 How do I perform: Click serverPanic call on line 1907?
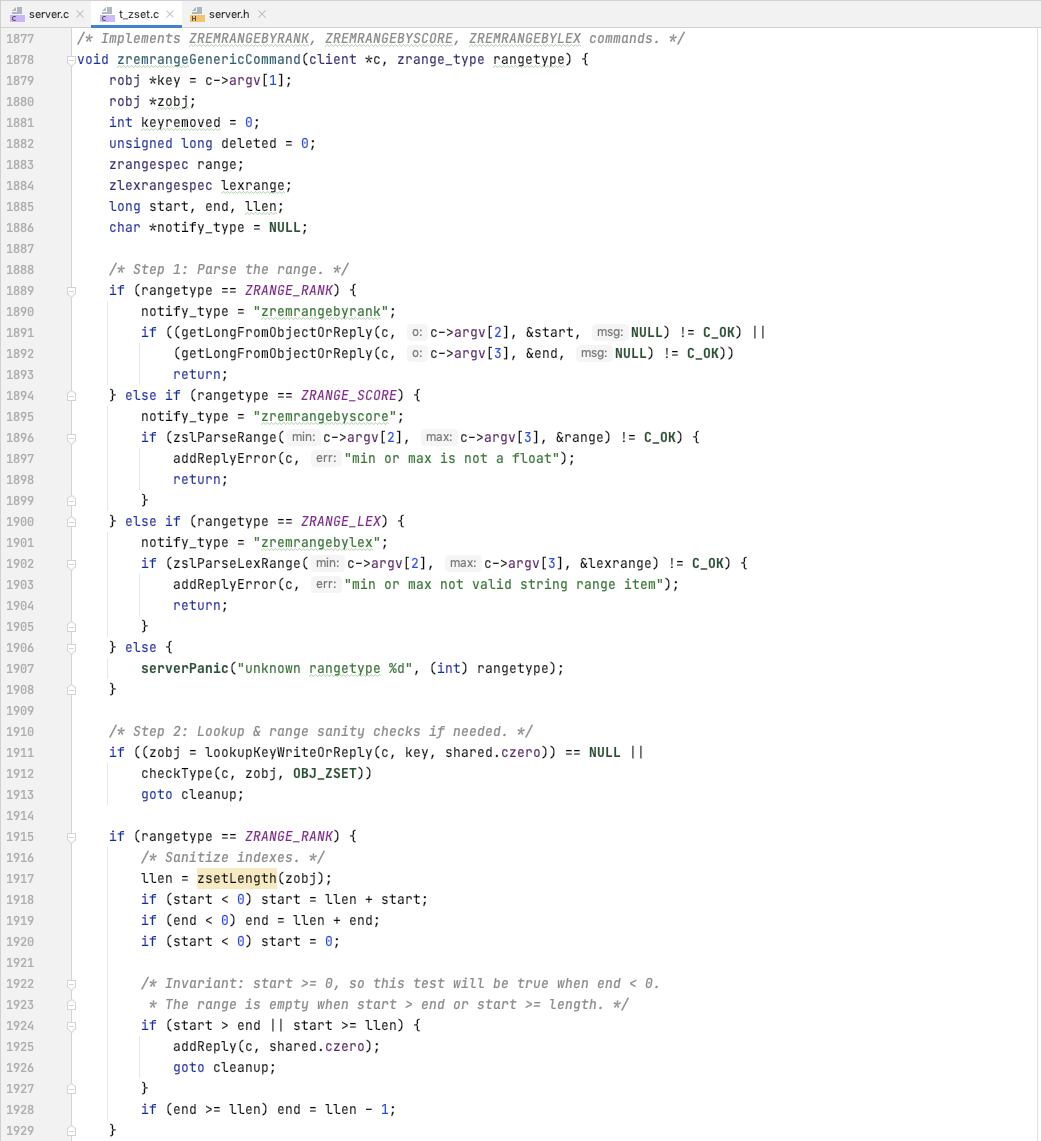pos(185,668)
